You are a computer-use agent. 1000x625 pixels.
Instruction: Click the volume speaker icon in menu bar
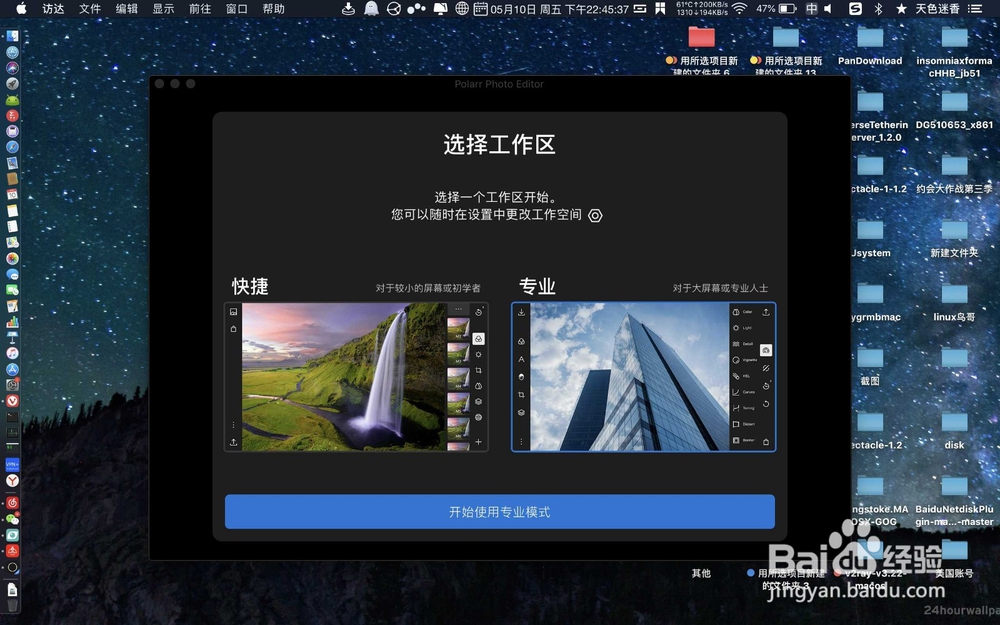point(828,8)
